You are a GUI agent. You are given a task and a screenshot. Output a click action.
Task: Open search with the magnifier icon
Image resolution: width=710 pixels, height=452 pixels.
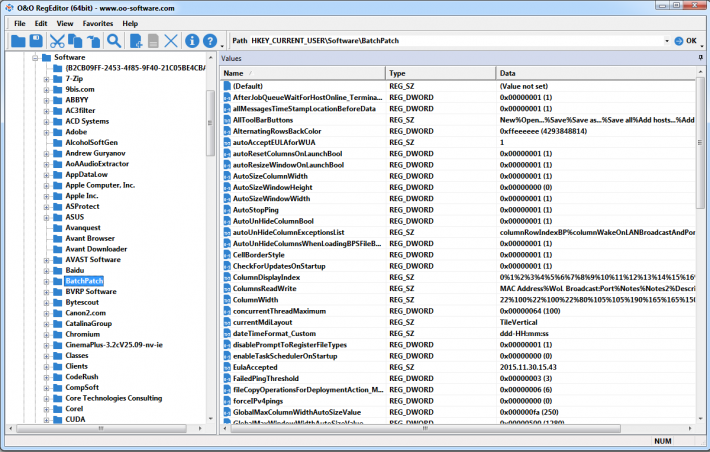point(114,41)
